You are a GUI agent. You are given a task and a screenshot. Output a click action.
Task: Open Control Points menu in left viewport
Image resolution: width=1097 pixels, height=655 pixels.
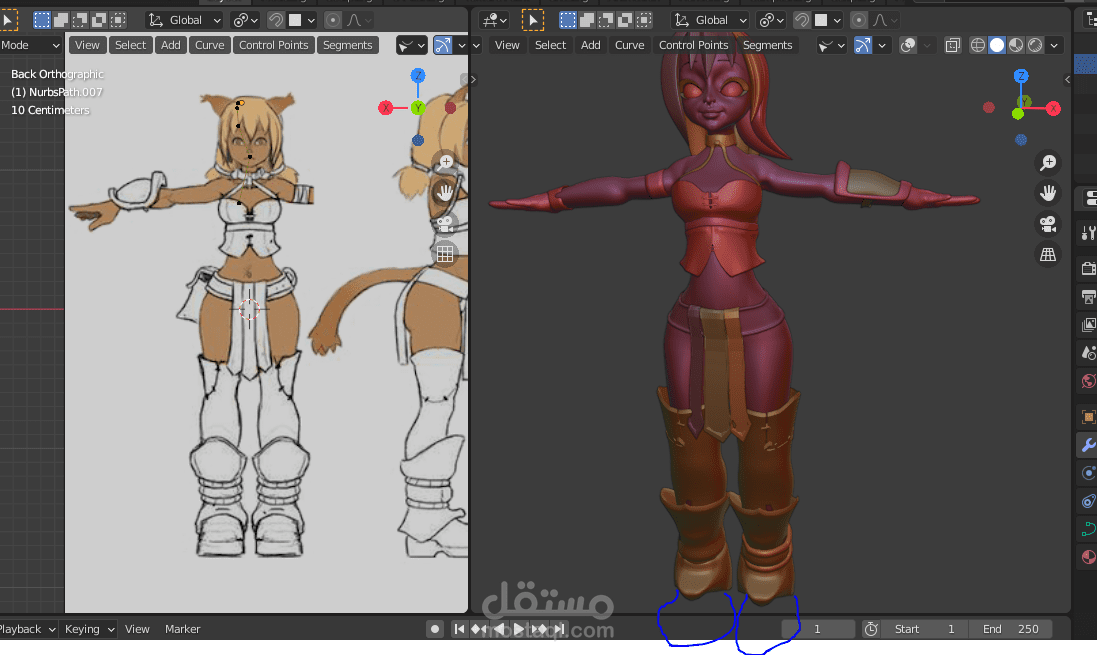tap(273, 45)
